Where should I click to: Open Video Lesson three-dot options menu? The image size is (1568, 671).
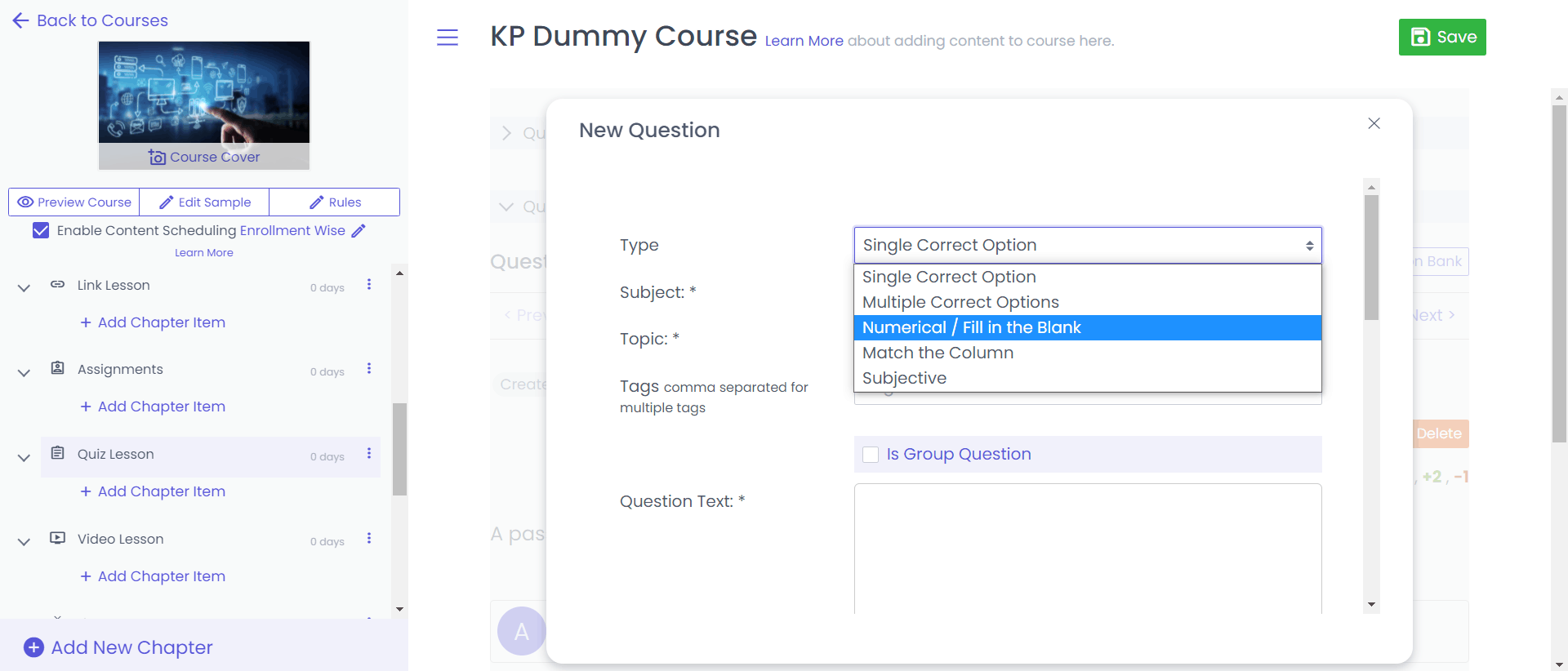tap(369, 539)
